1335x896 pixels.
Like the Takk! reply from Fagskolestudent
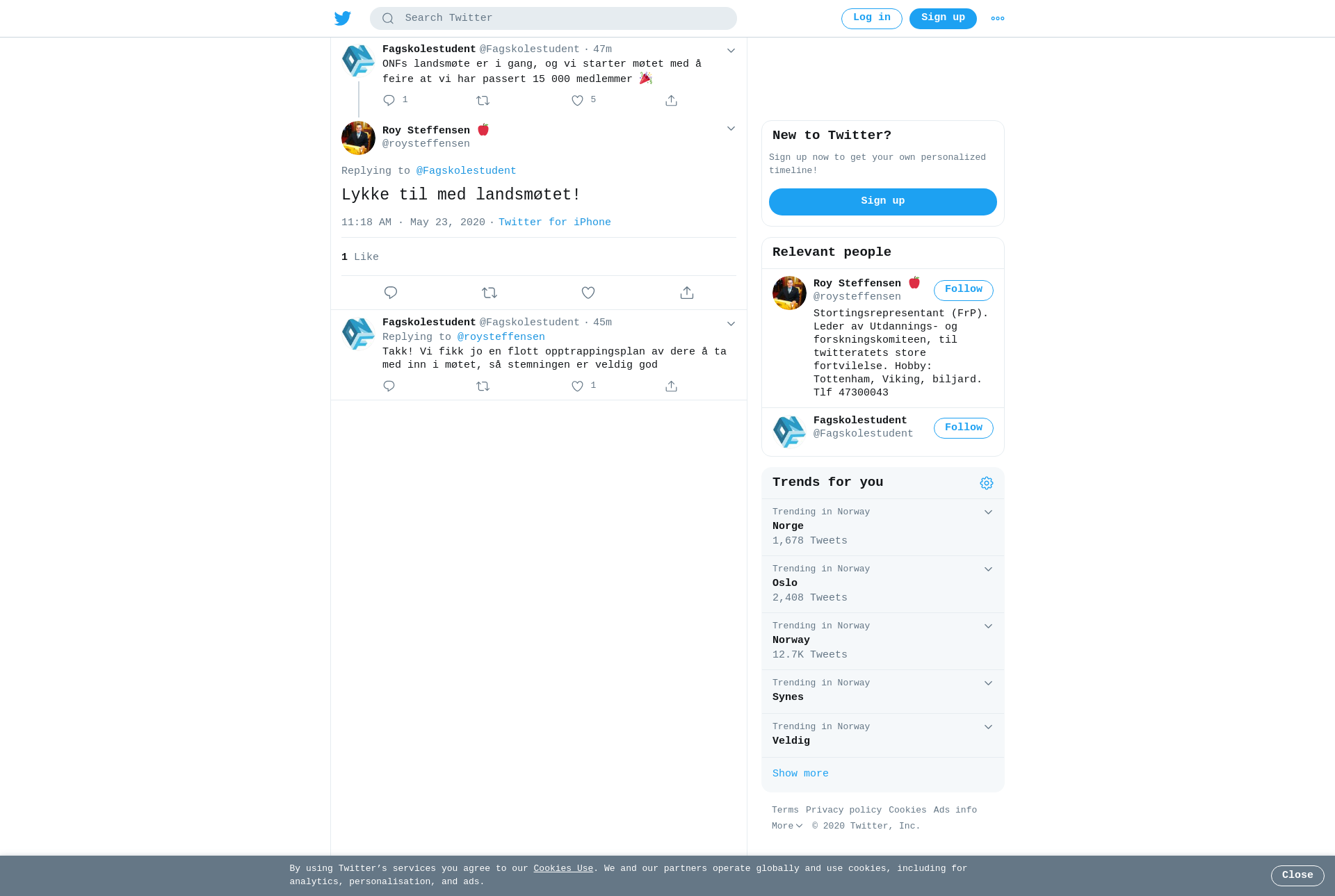click(577, 386)
